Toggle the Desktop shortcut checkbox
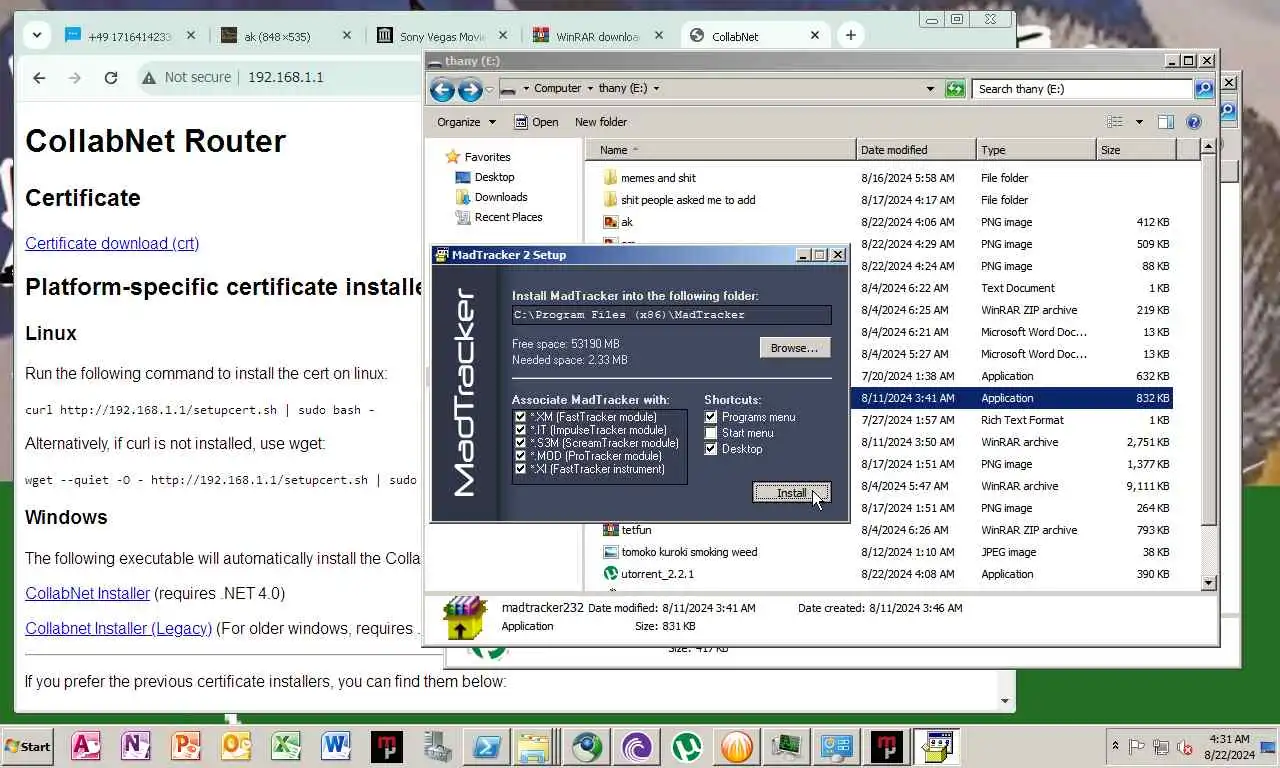The height and width of the screenshot is (768, 1280). [711, 449]
